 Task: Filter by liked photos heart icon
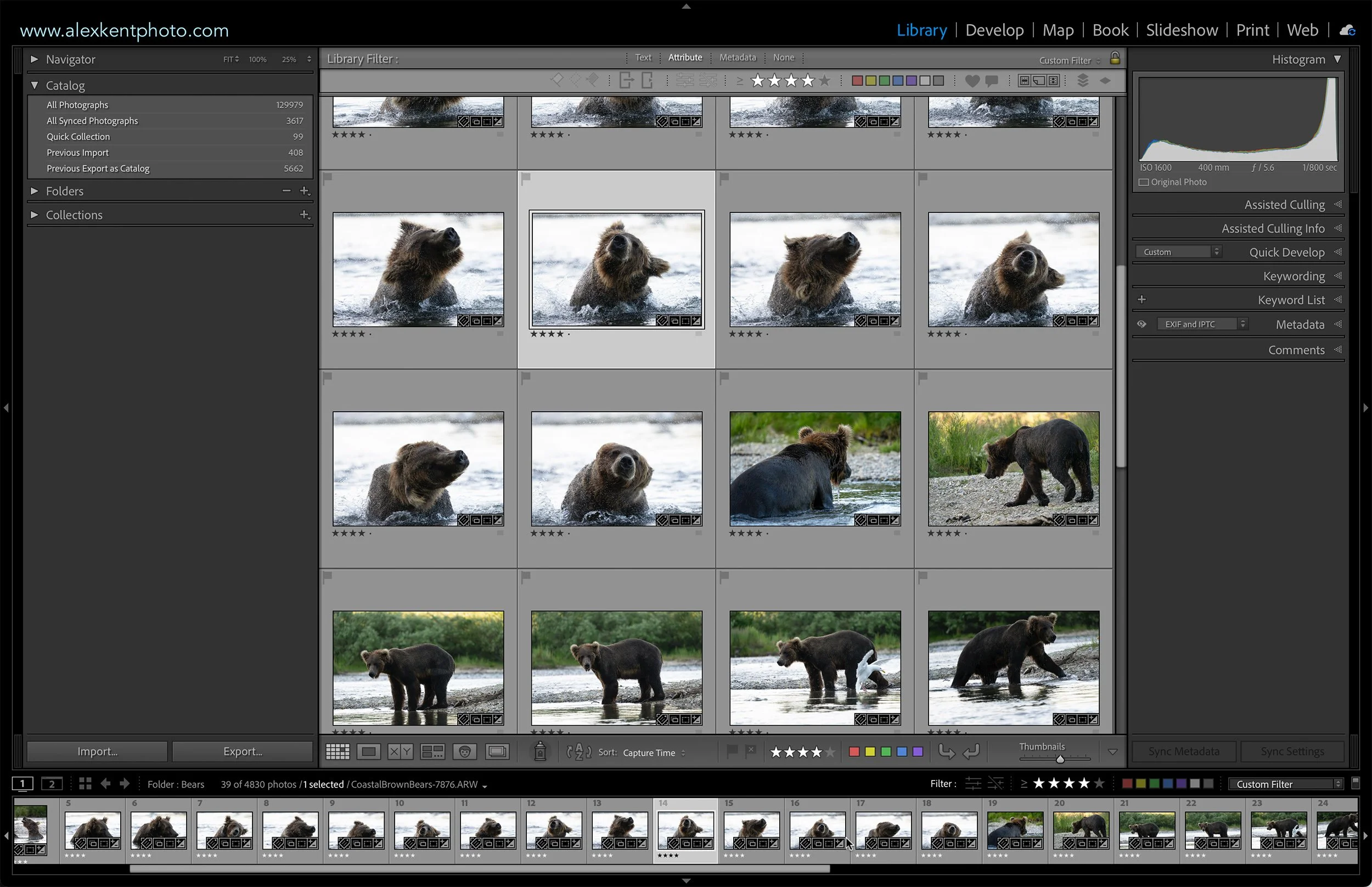click(972, 81)
